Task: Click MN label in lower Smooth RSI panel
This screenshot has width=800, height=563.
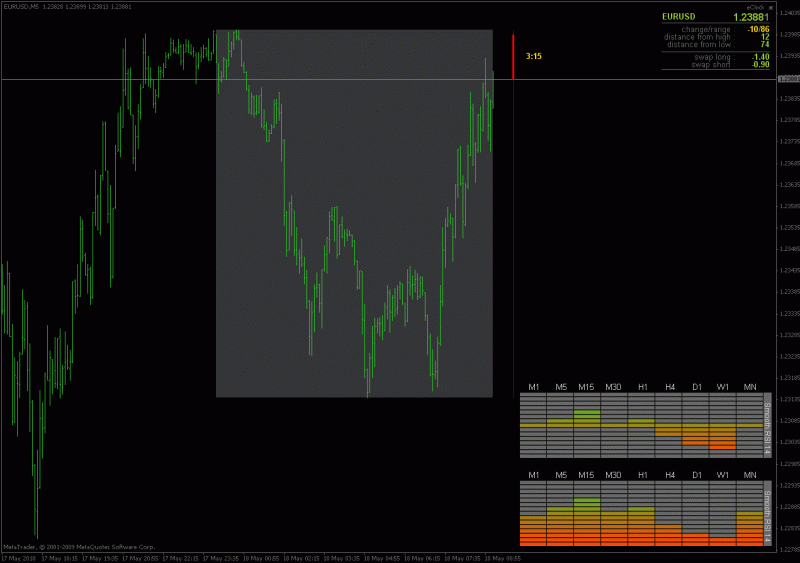Action: tap(750, 475)
